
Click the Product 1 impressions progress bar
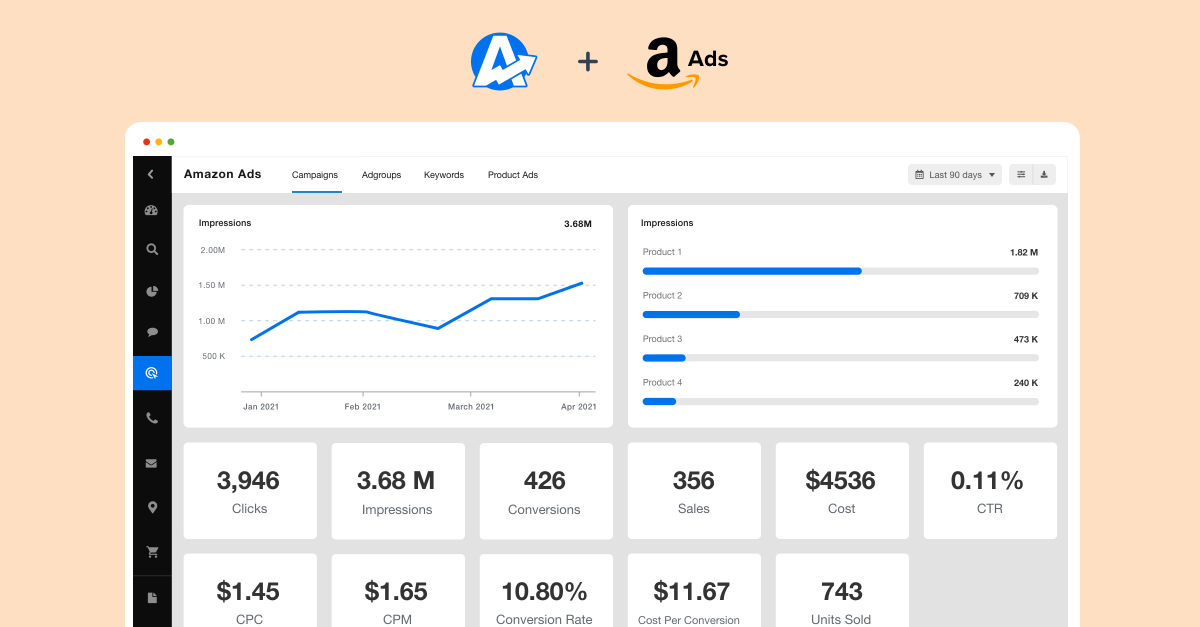click(x=750, y=271)
